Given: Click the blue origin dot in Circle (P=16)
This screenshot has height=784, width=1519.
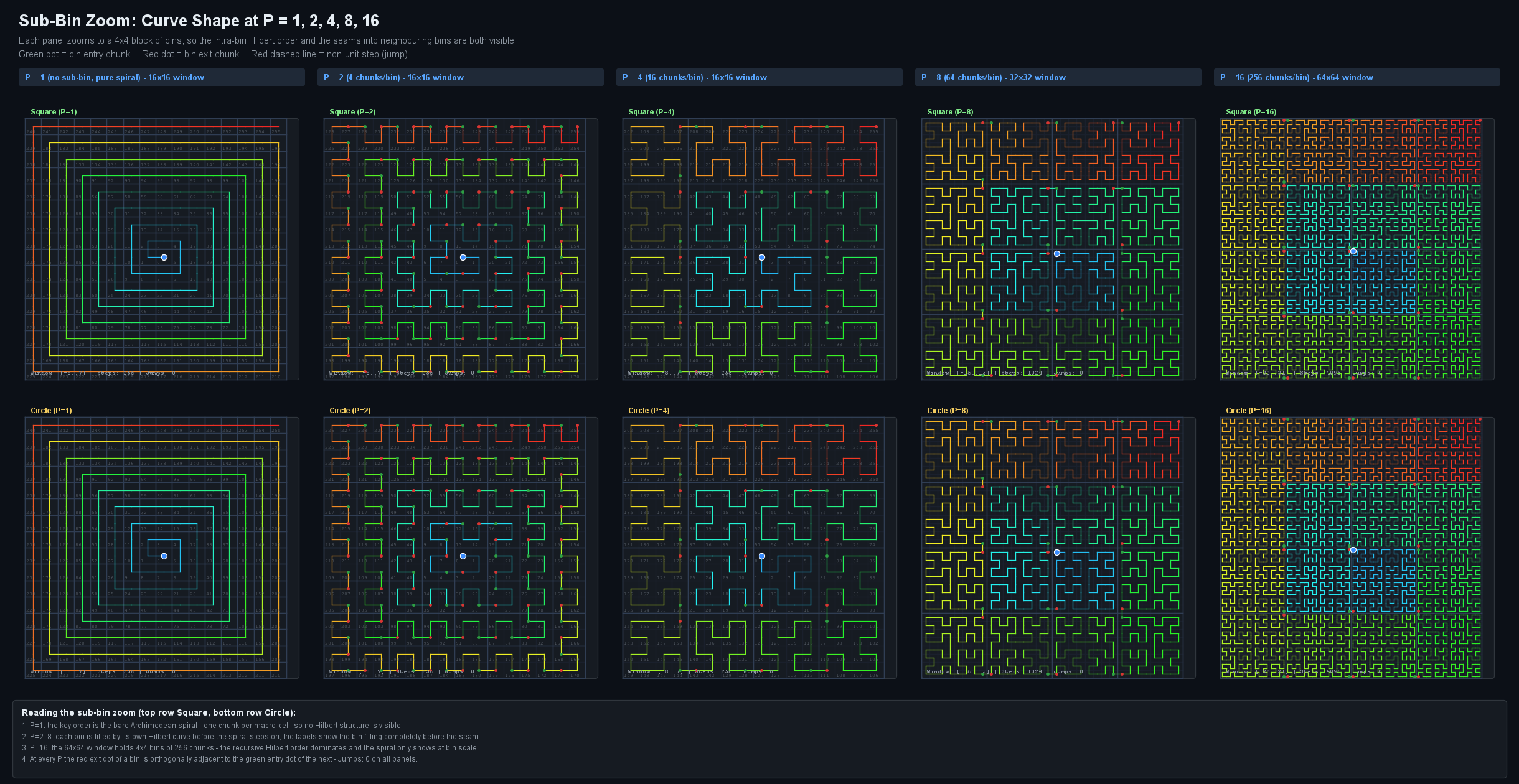Looking at the screenshot, I should point(1353,550).
